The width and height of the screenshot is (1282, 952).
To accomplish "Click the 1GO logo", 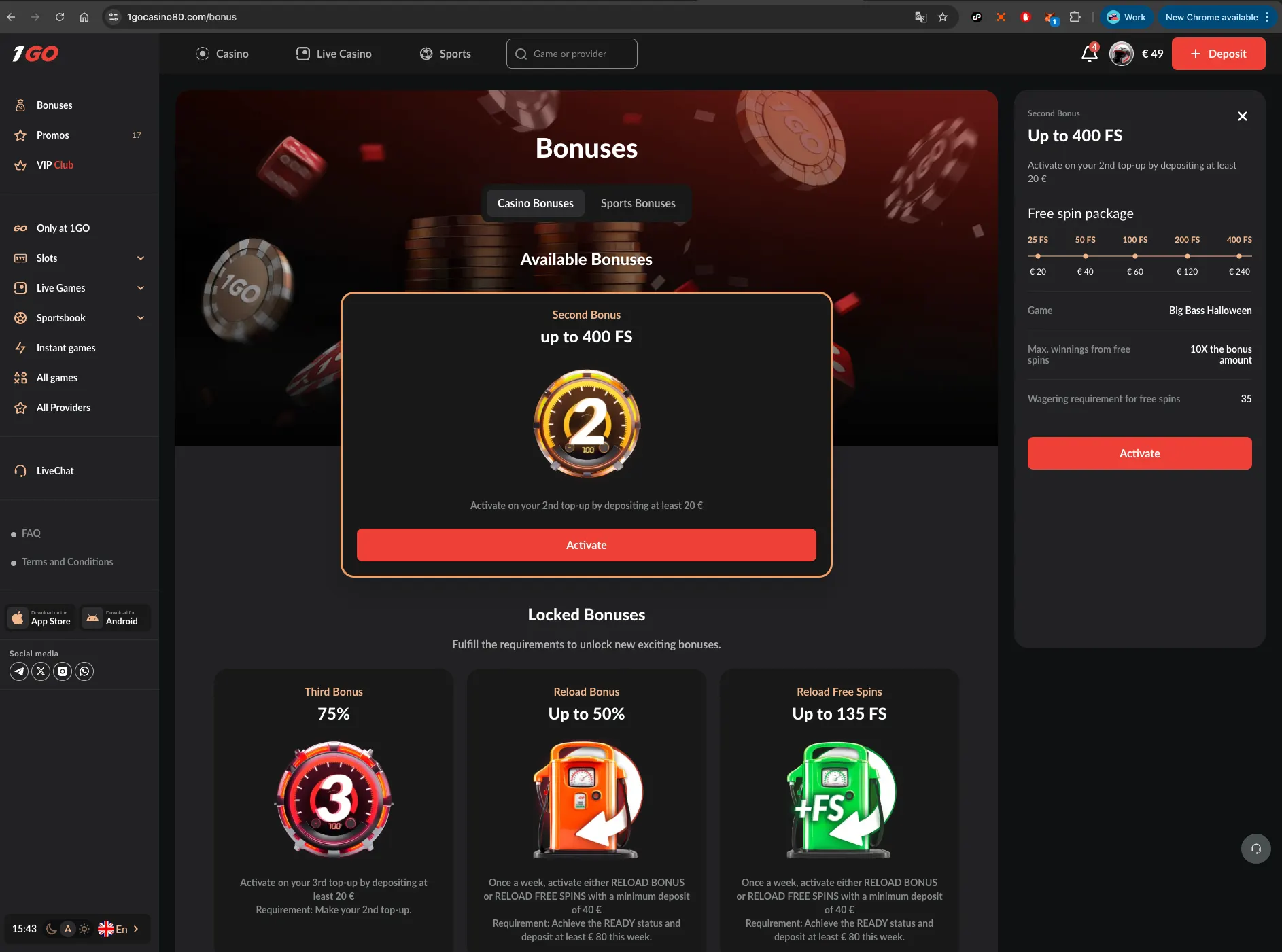I will pyautogui.click(x=35, y=54).
